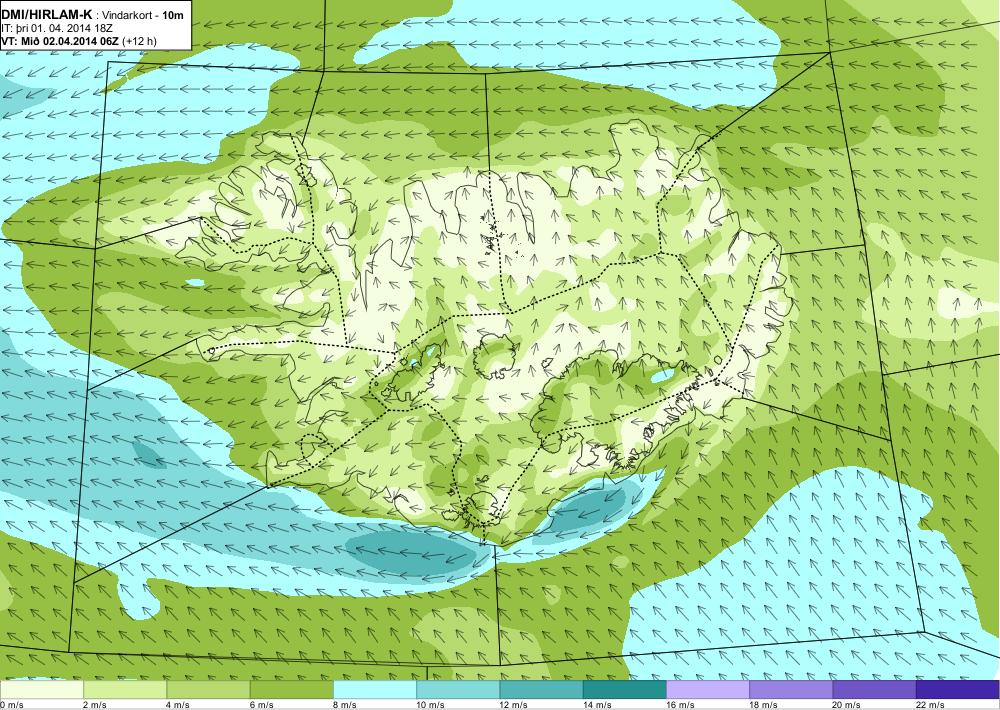
Task: Select the "VT: Mið 02.04.2014 06Z" valid time line
Action: click(60, 41)
